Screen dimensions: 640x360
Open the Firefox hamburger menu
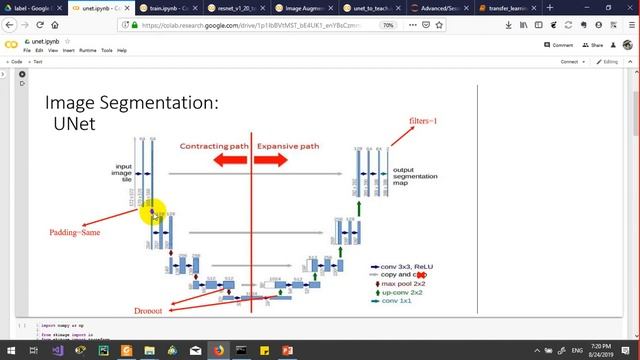pyautogui.click(x=631, y=25)
